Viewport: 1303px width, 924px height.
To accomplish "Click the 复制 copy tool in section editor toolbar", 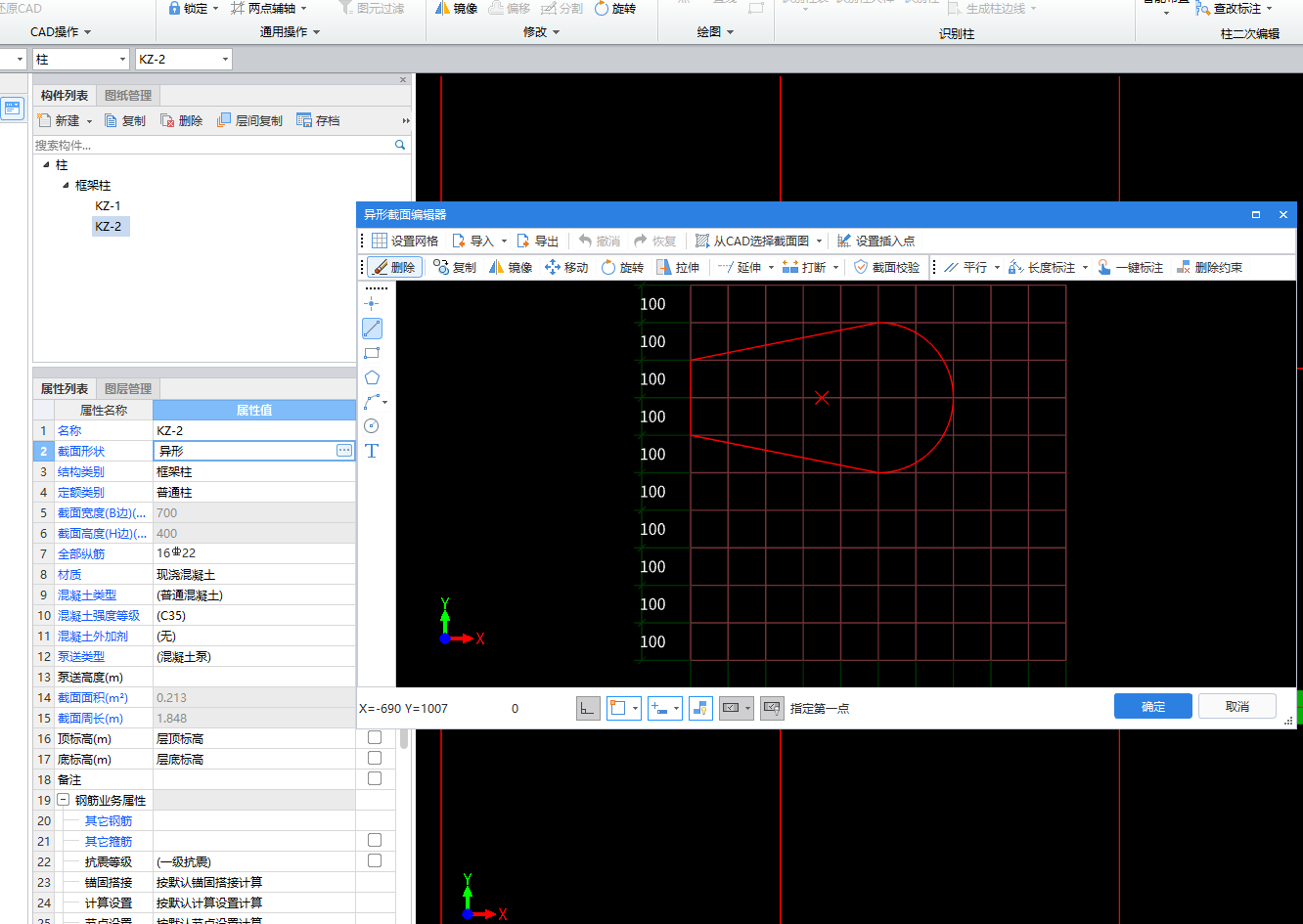I will click(455, 267).
